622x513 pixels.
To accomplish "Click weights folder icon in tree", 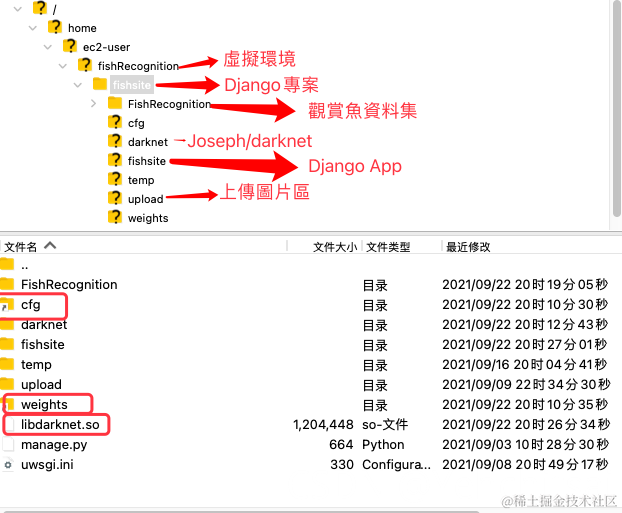I will [x=115, y=217].
